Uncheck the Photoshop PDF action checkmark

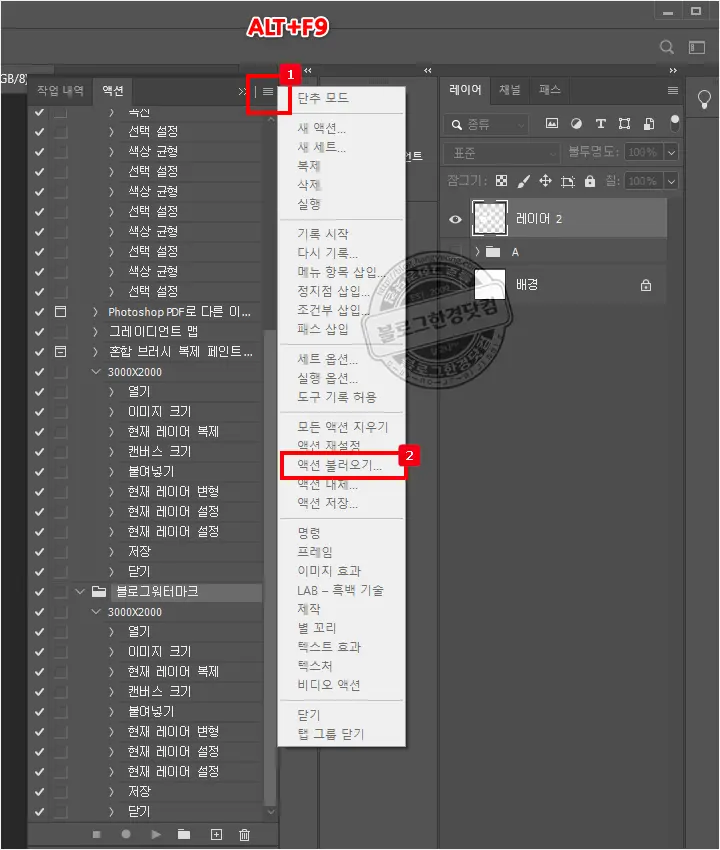tap(40, 312)
